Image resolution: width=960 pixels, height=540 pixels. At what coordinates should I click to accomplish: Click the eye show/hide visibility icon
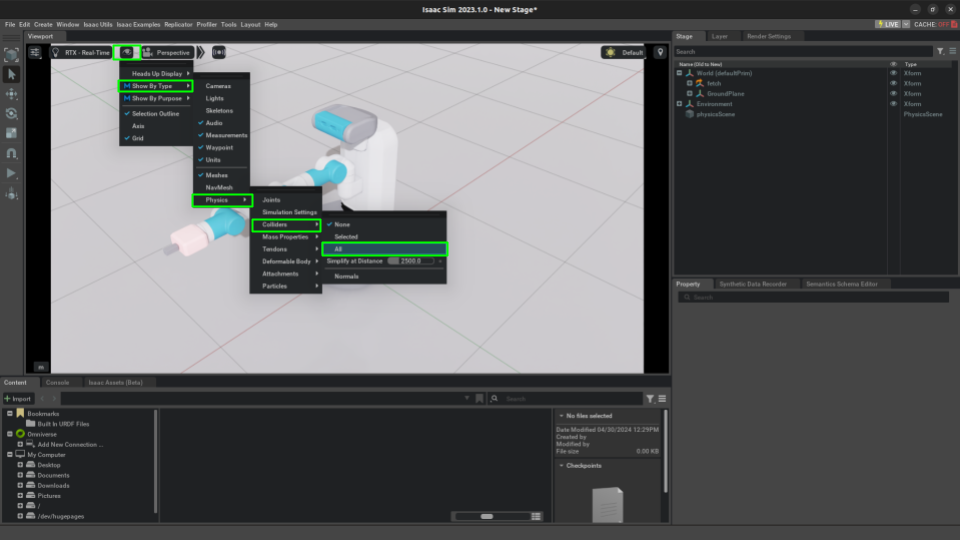[127, 53]
